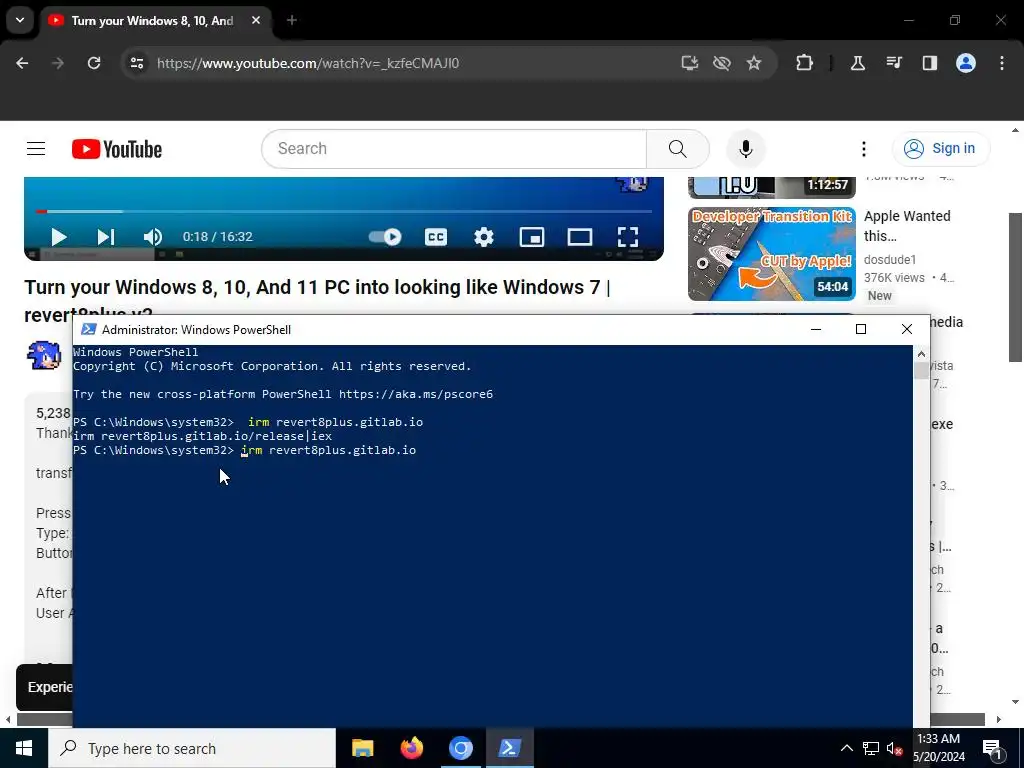1024x768 pixels.
Task: Open the Chrome three-dot menu
Action: point(1002,63)
